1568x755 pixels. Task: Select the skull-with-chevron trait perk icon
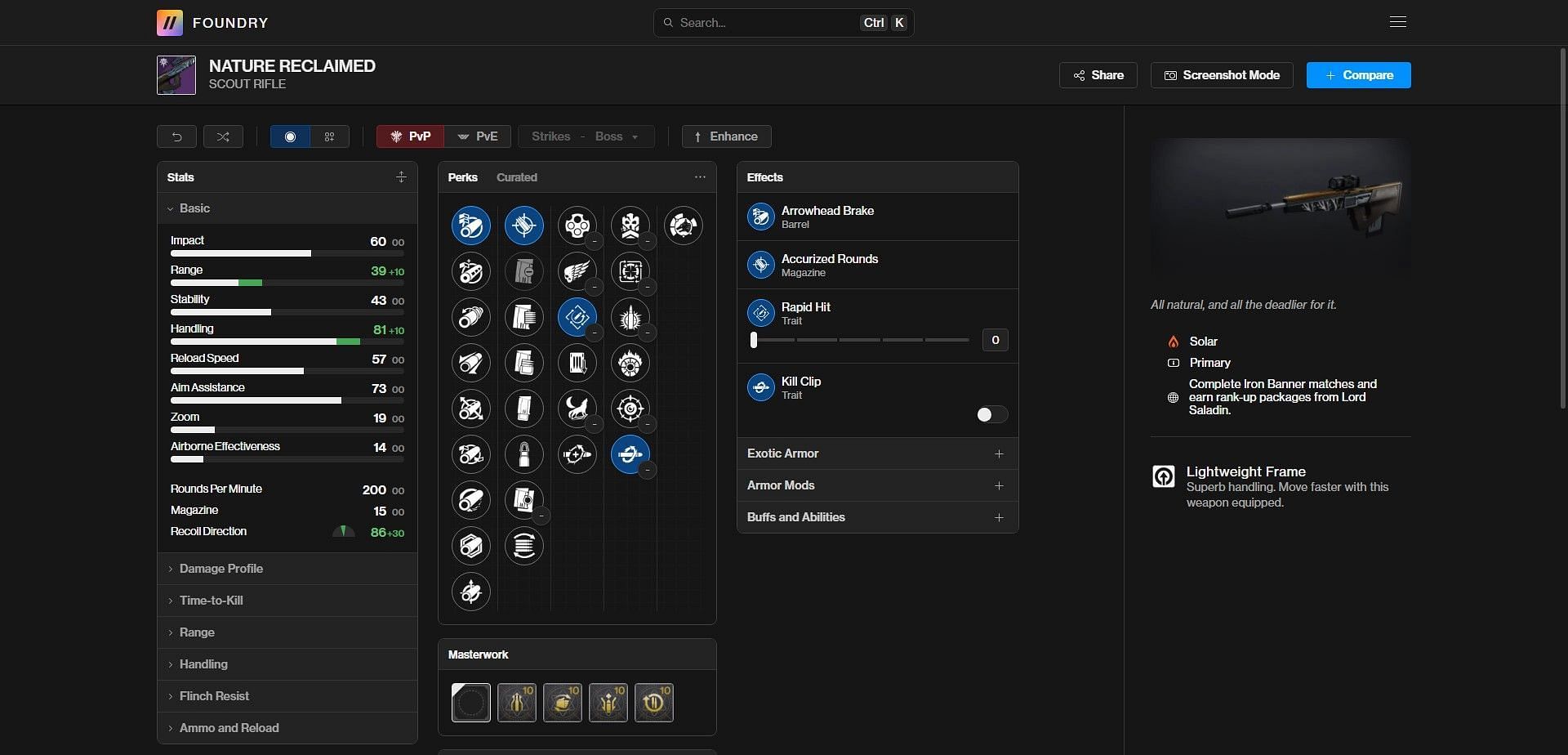pos(630,226)
